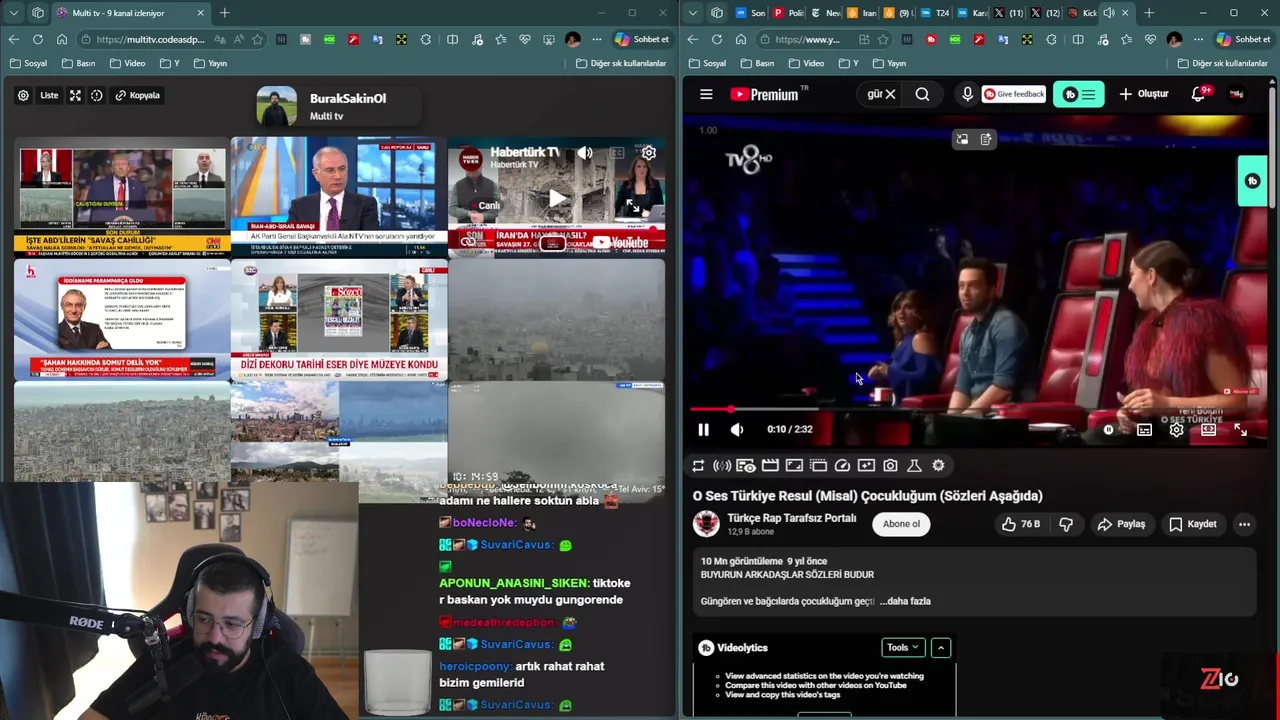Mute the Habertürk TV tile speaker icon
This screenshot has height=720, width=1280.
[585, 153]
